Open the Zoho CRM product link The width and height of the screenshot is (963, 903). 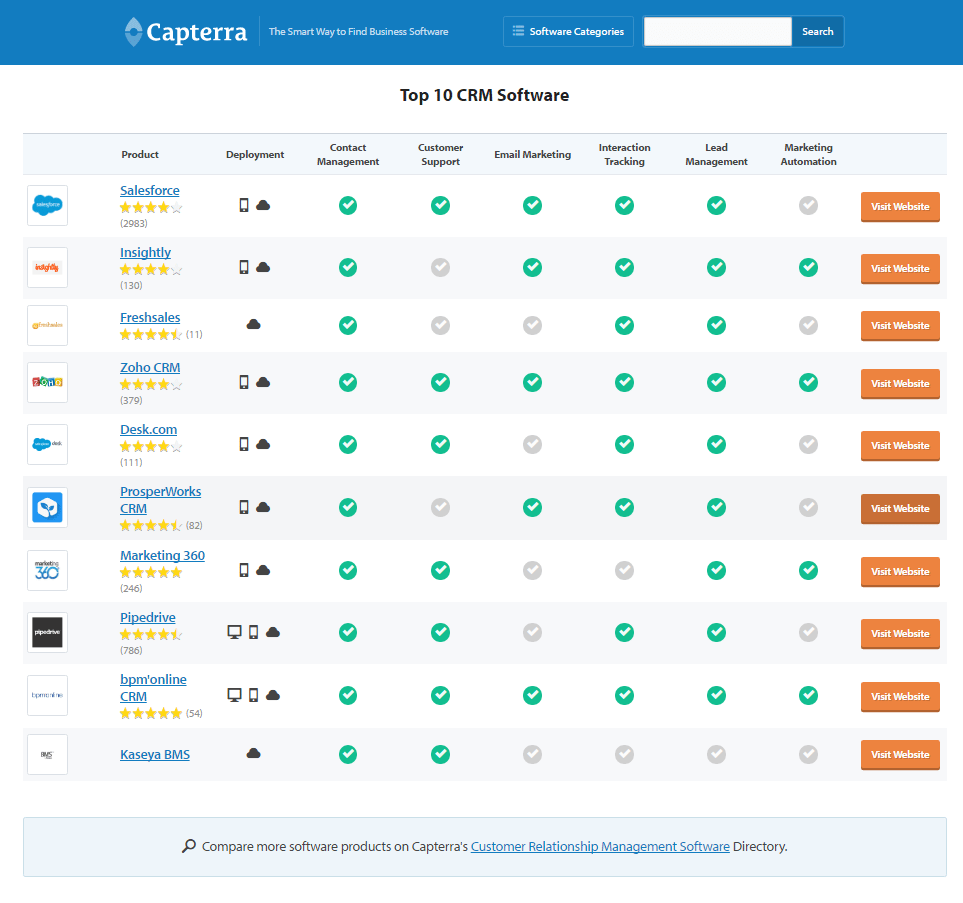(150, 367)
